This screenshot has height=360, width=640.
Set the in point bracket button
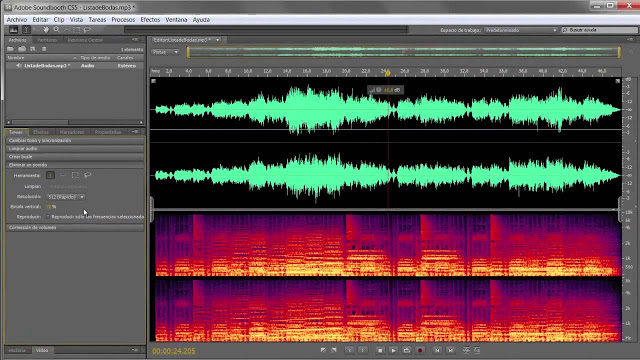349,350
